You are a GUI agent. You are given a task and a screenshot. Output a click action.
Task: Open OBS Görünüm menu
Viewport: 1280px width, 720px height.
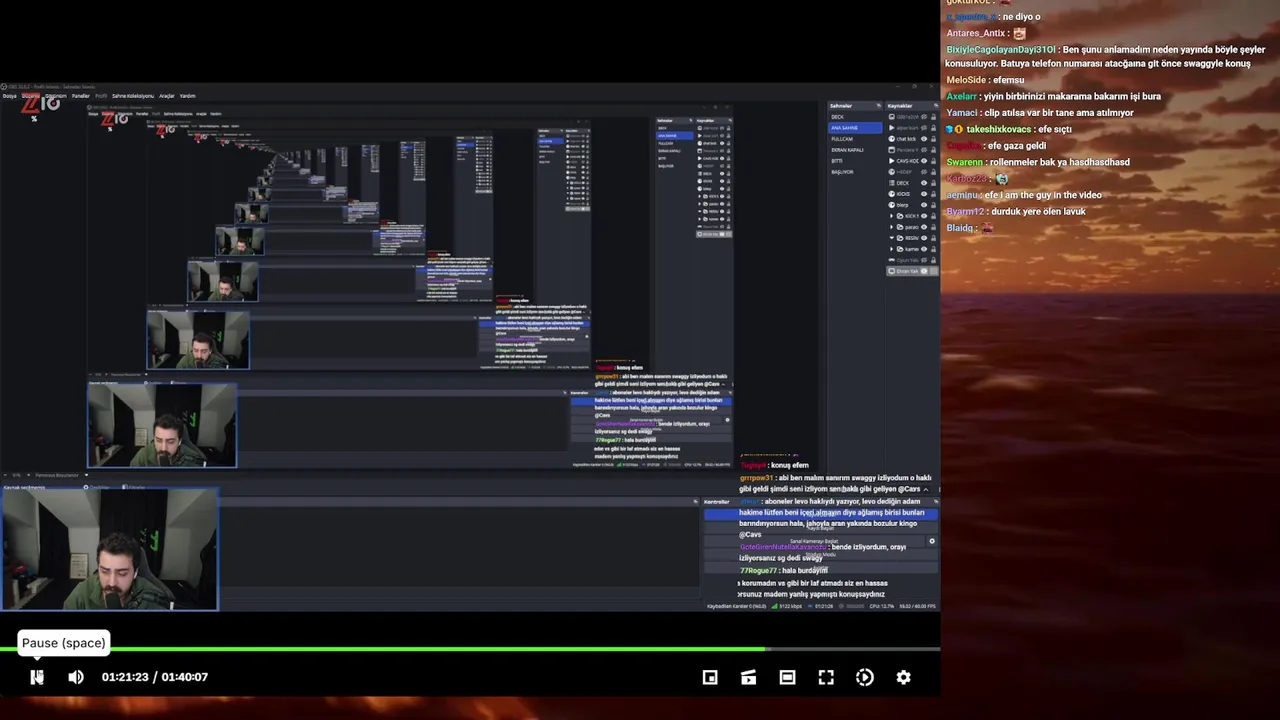pos(56,96)
